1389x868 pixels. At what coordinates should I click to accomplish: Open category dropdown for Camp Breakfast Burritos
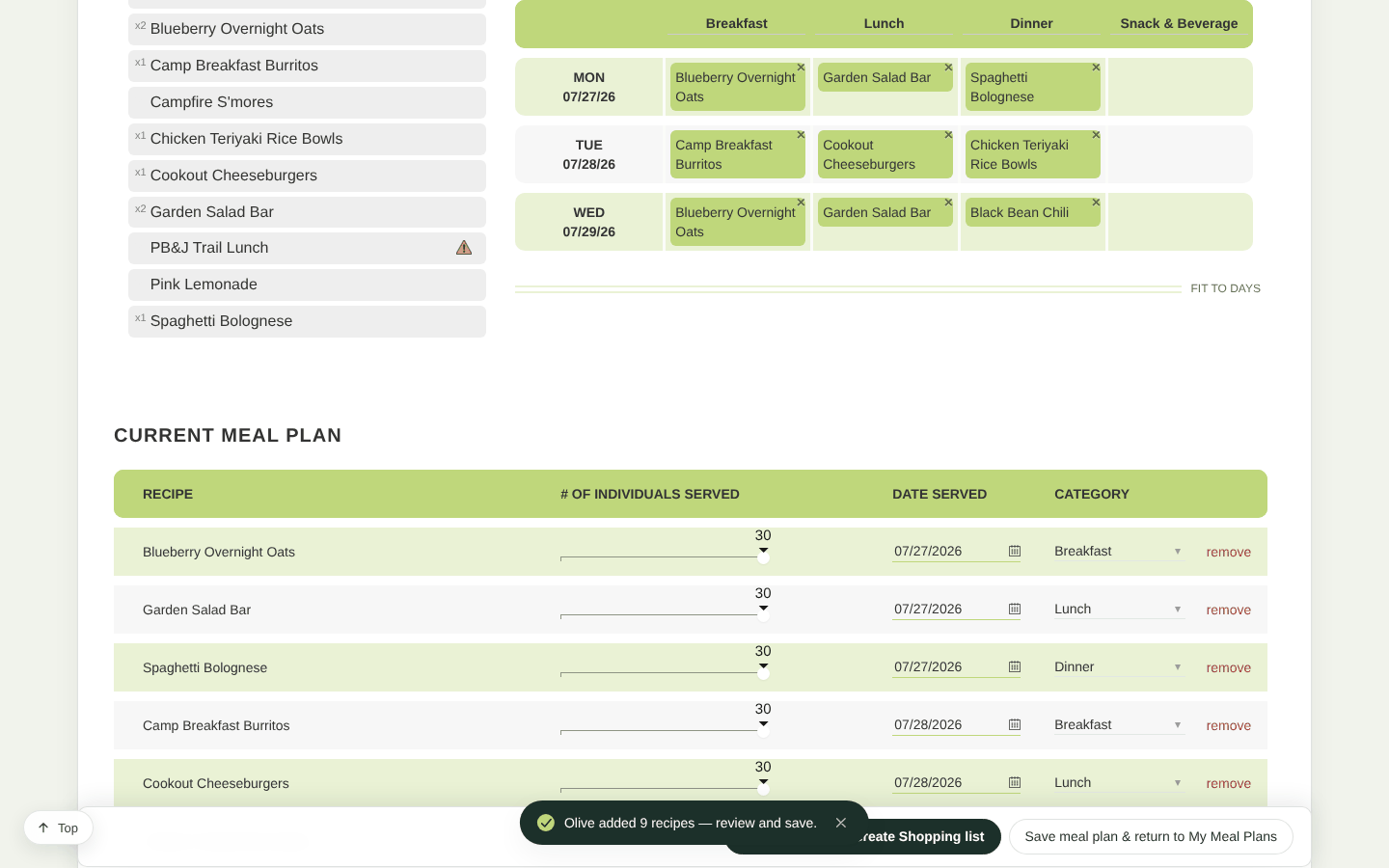pos(1119,724)
